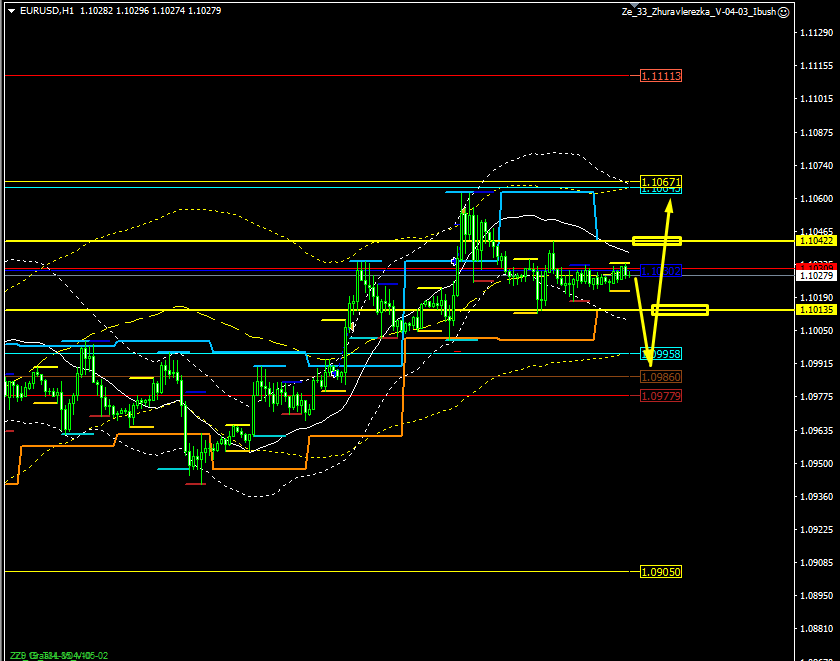Image resolution: width=840 pixels, height=661 pixels.
Task: Click the blue 1.10302 price label
Action: (661, 271)
